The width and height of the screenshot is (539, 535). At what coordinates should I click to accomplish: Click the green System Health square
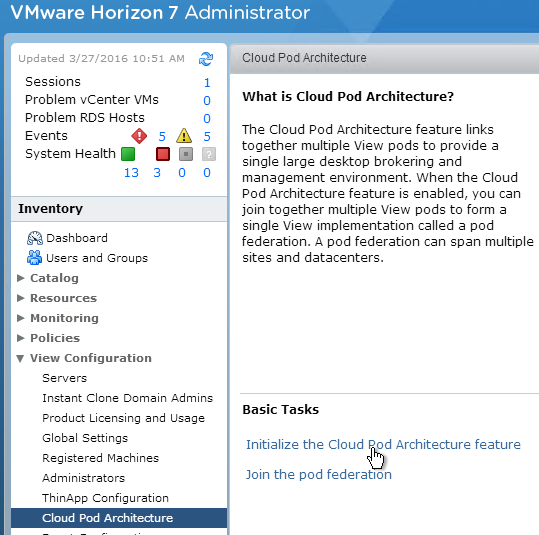128,154
